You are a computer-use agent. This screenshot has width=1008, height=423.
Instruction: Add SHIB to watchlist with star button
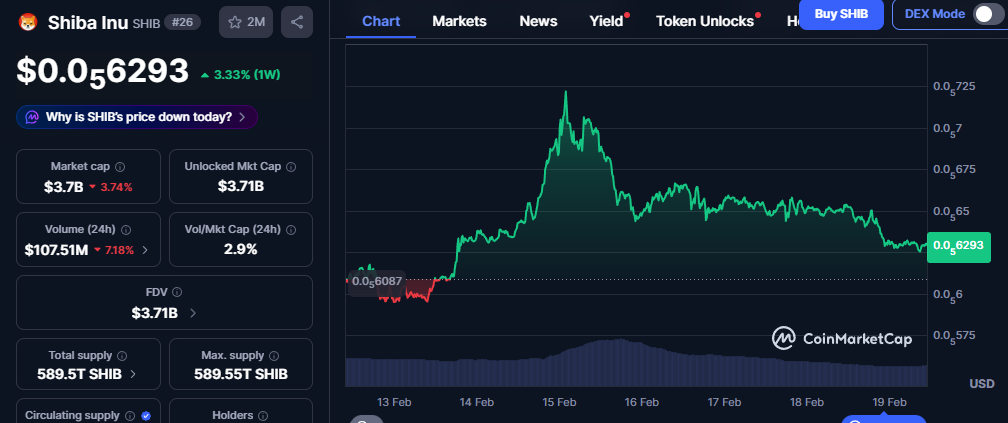(x=245, y=21)
